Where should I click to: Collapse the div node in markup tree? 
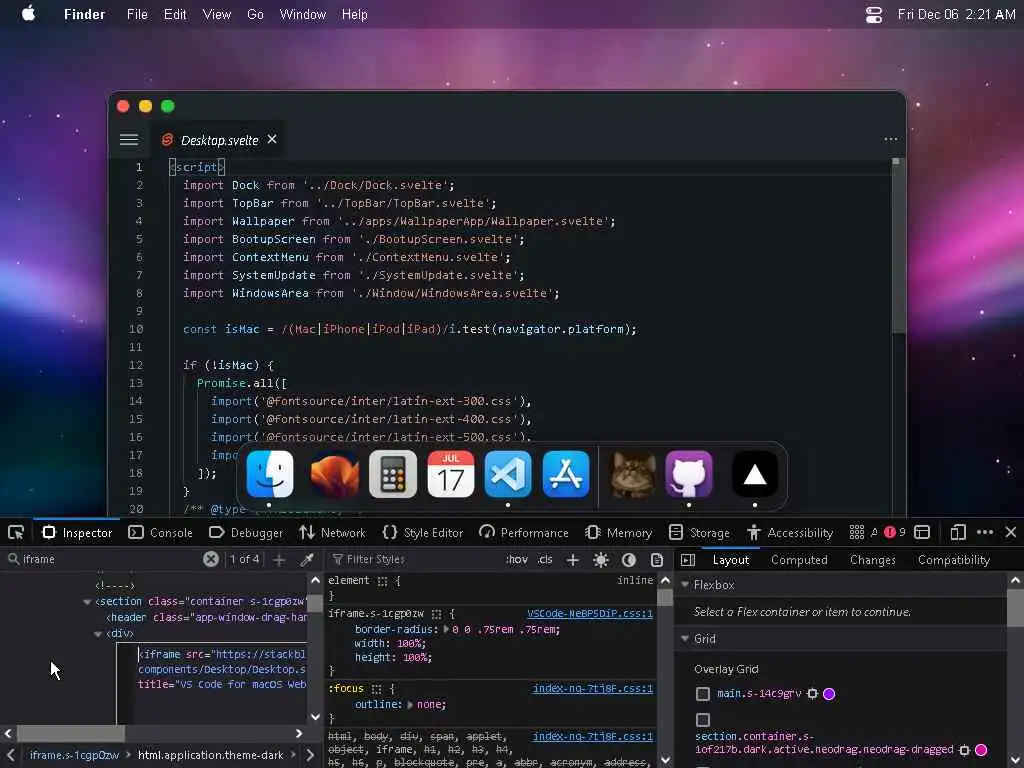[x=98, y=633]
